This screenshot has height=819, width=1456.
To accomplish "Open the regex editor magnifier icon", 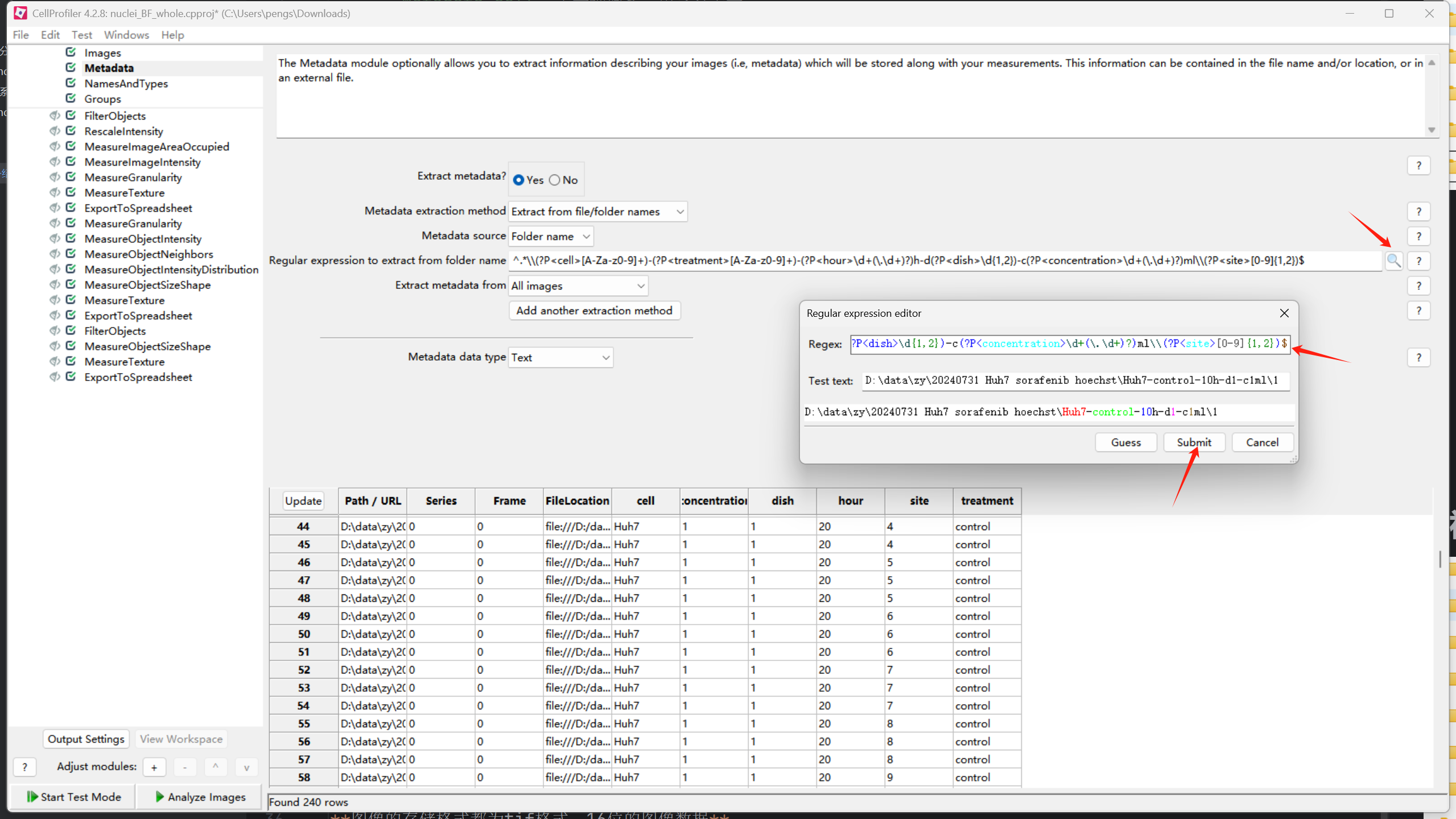I will 1393,260.
